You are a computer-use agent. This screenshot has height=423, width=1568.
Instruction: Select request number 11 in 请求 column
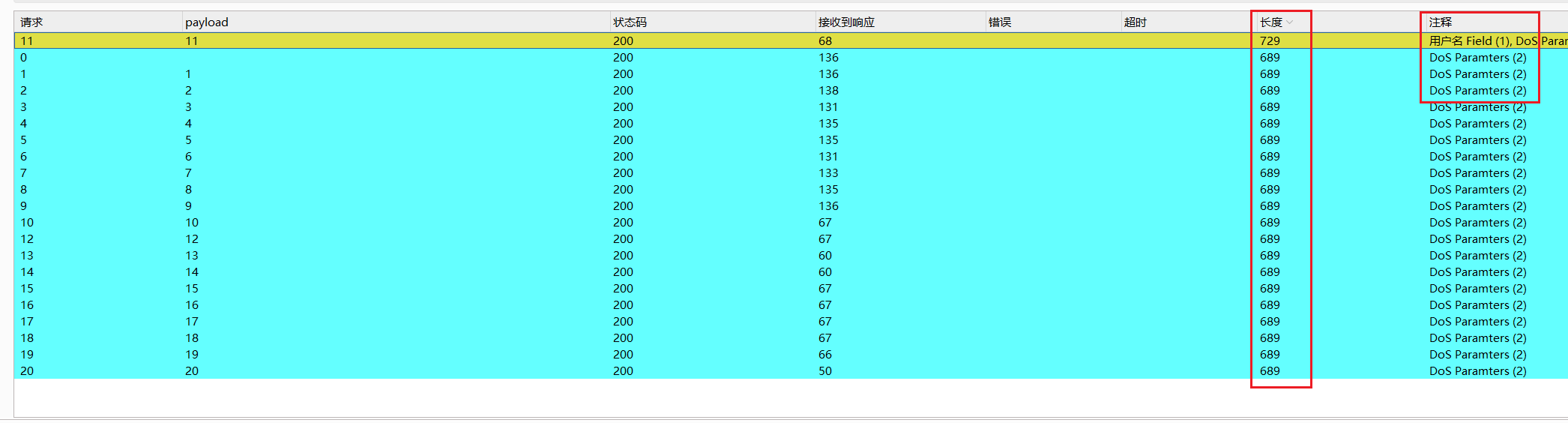pyautogui.click(x=27, y=40)
